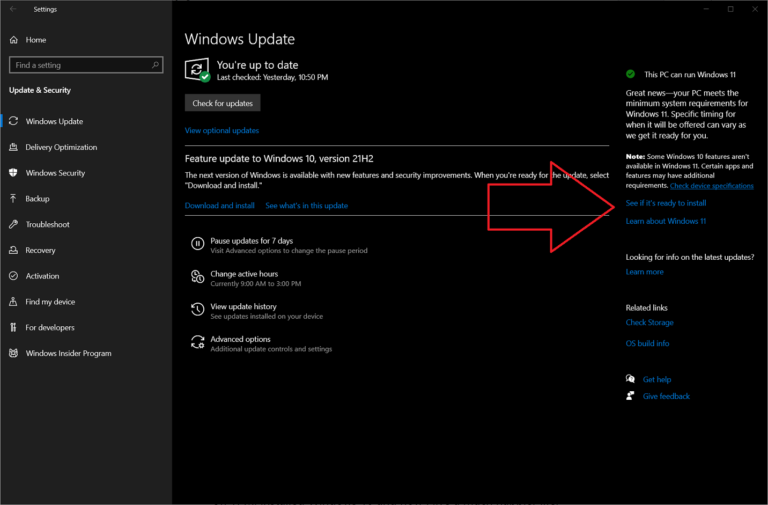Open Learn about Windows 11 link
Screen dimensions: 768x505
point(666,221)
